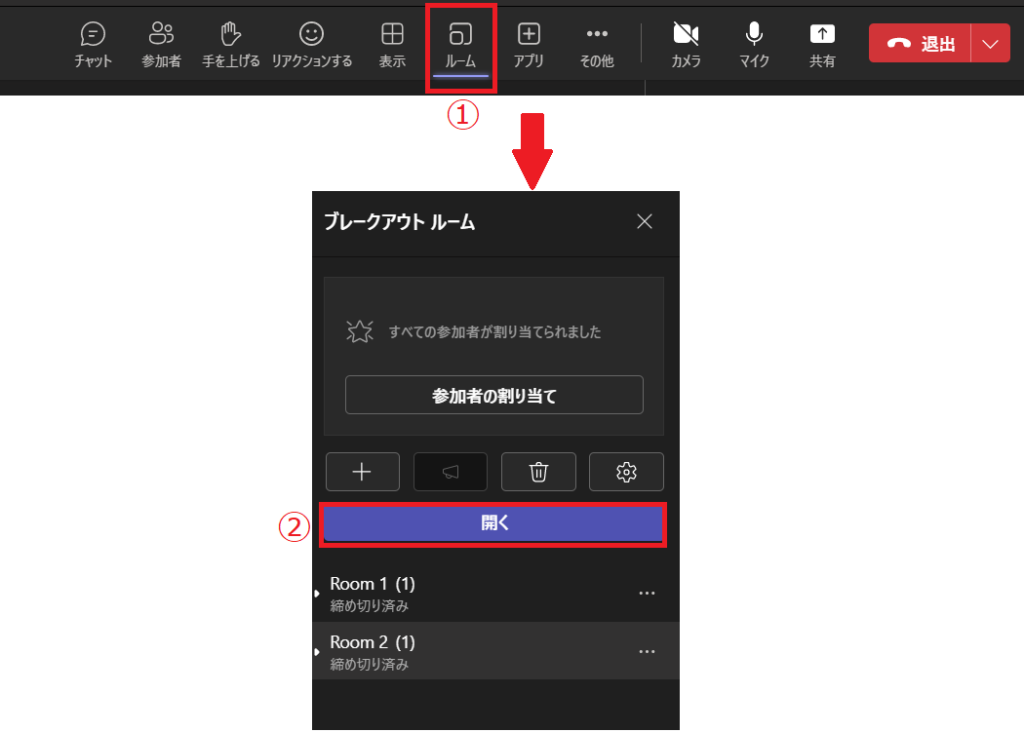Close the ブレークアウト ルーム panel
Viewport: 1024px width, 732px height.
[645, 222]
